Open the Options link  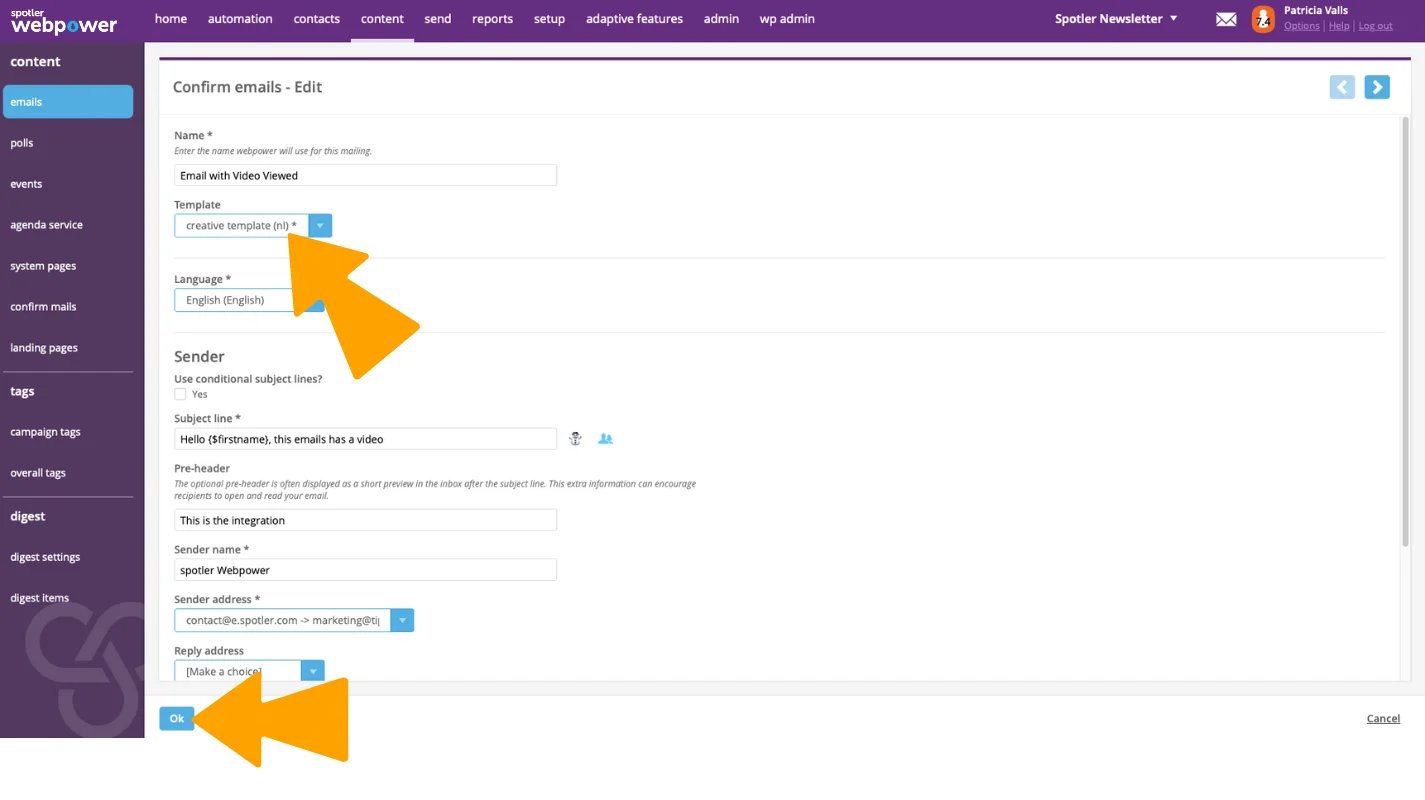[1302, 26]
